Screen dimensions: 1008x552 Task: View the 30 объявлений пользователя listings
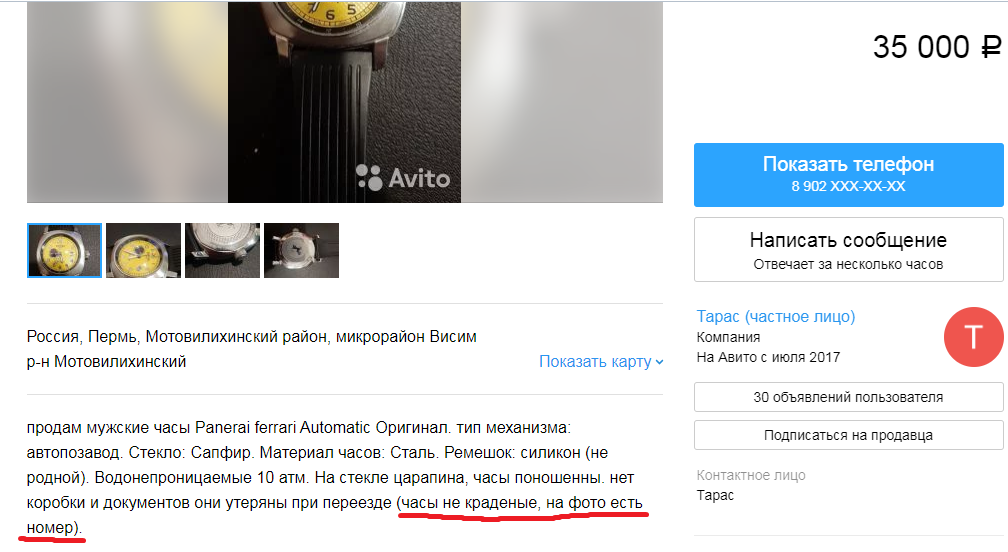[849, 397]
